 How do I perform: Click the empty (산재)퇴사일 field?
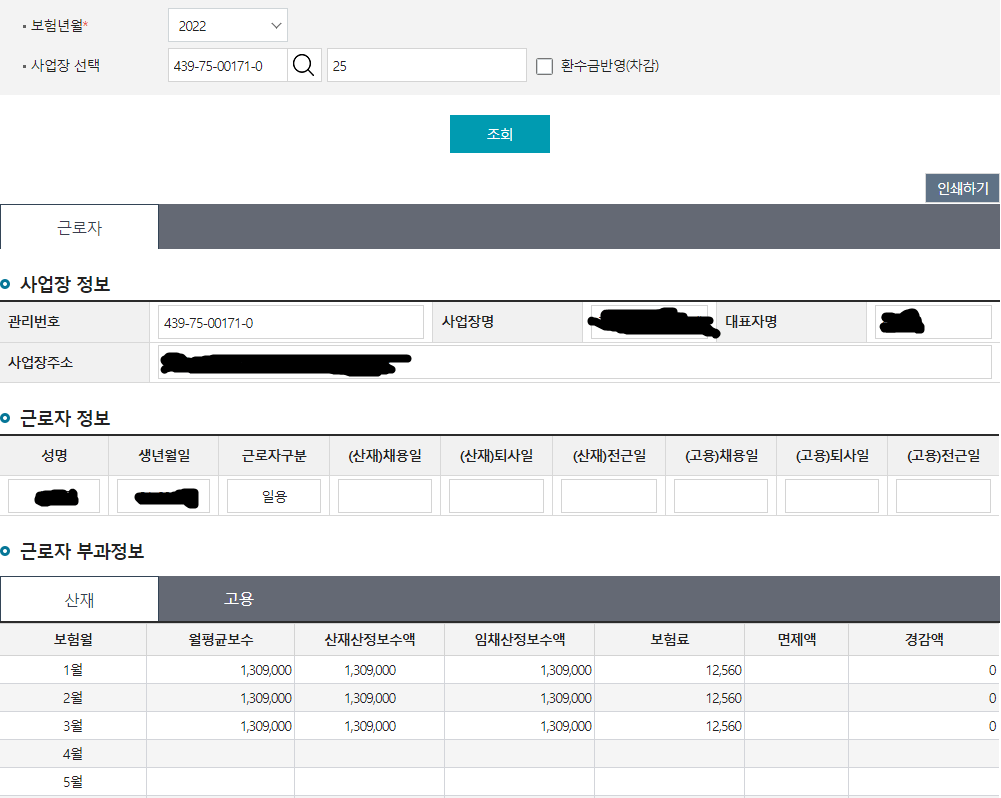point(496,496)
